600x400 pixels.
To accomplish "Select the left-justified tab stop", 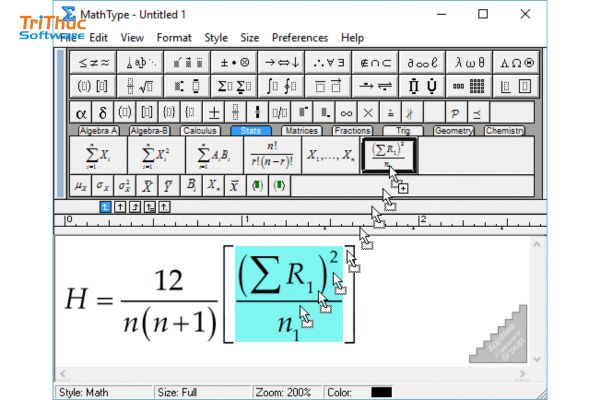I will pyautogui.click(x=105, y=207).
